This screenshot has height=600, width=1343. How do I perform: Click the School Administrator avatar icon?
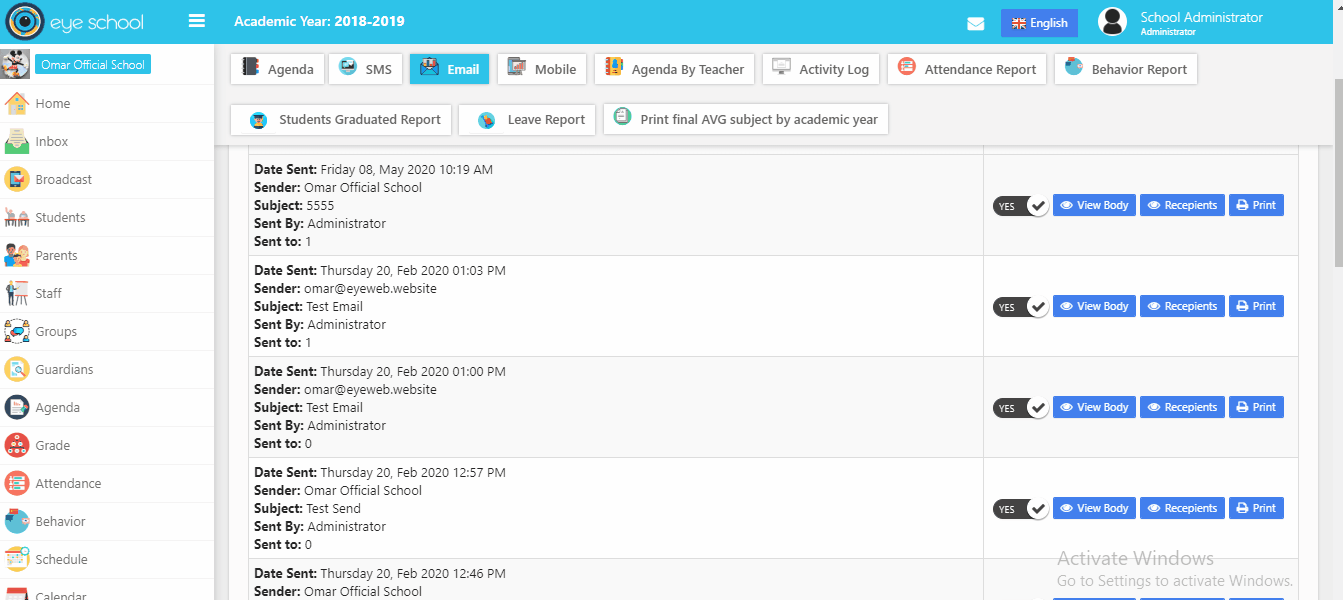(x=1113, y=23)
